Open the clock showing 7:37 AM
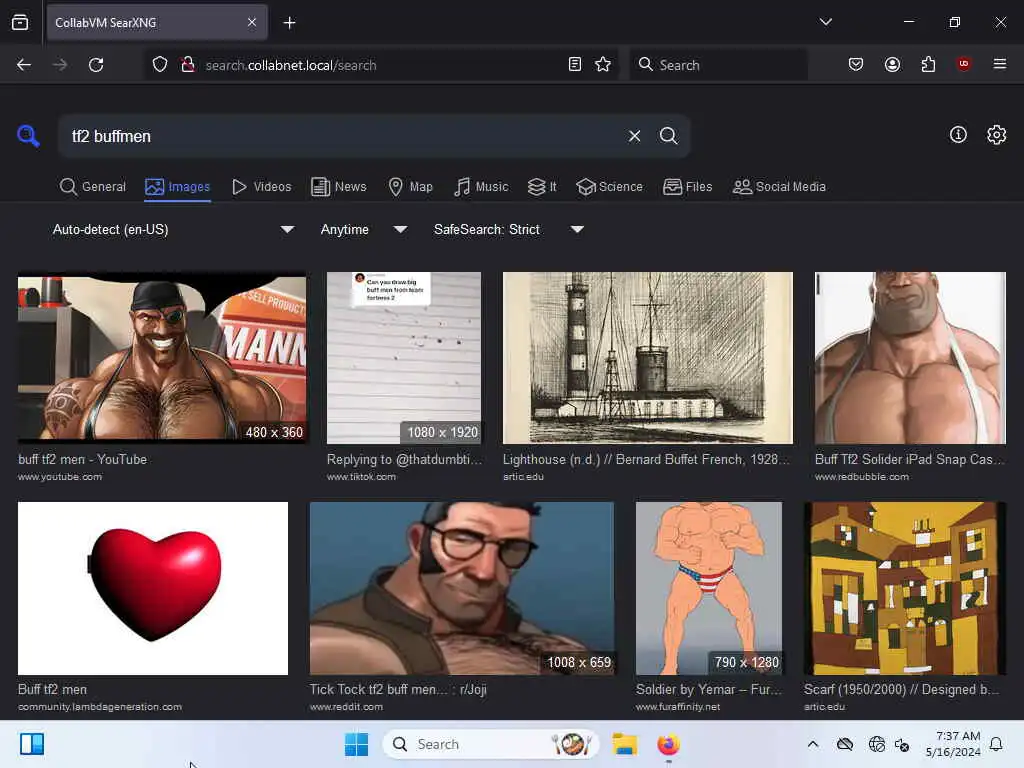Image resolution: width=1024 pixels, height=768 pixels. (x=953, y=744)
